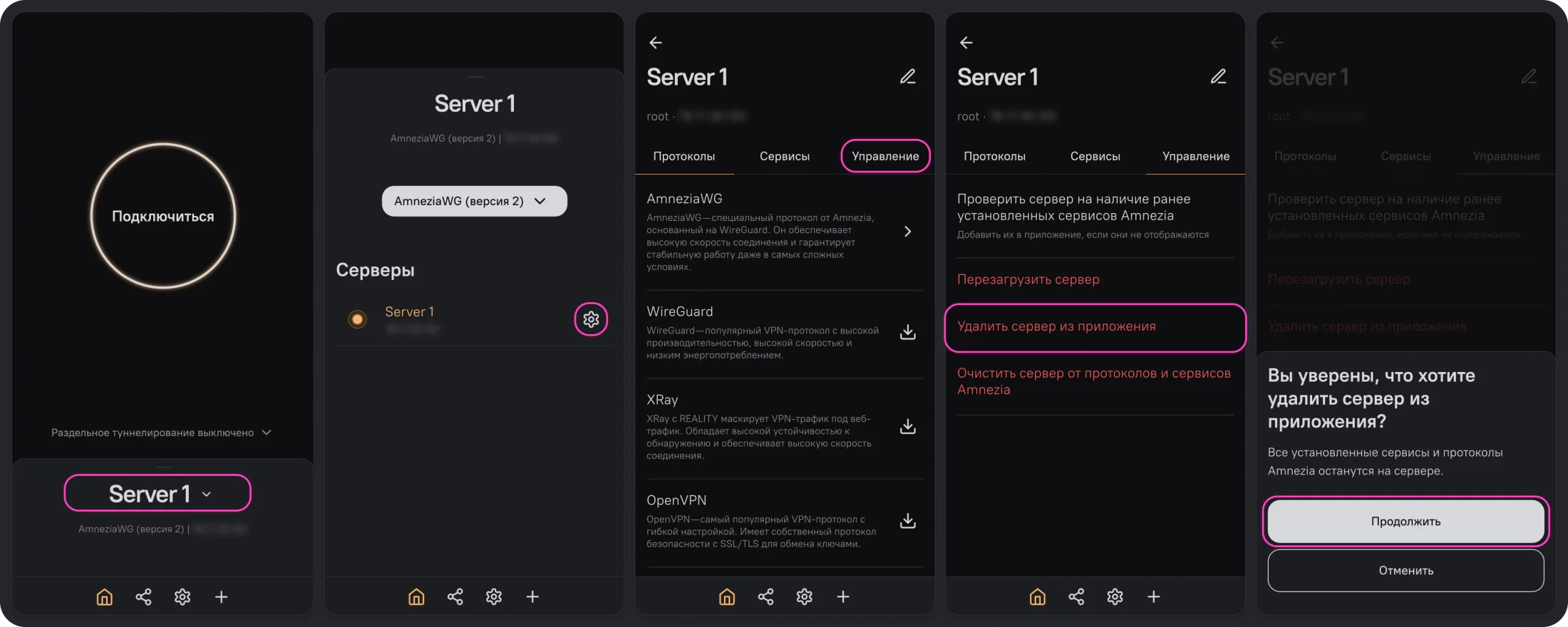The image size is (1568, 627).
Task: Install XRay via its download icon
Action: tap(908, 426)
